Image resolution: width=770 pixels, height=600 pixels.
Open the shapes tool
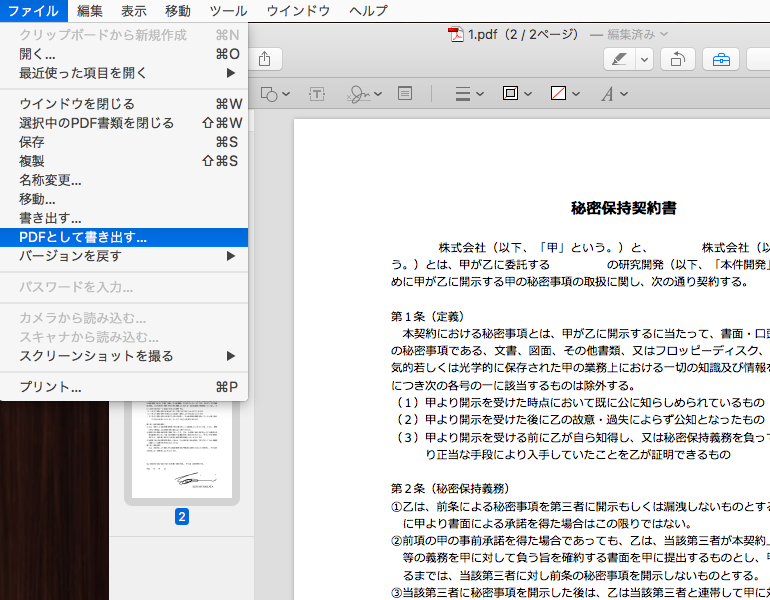click(274, 94)
